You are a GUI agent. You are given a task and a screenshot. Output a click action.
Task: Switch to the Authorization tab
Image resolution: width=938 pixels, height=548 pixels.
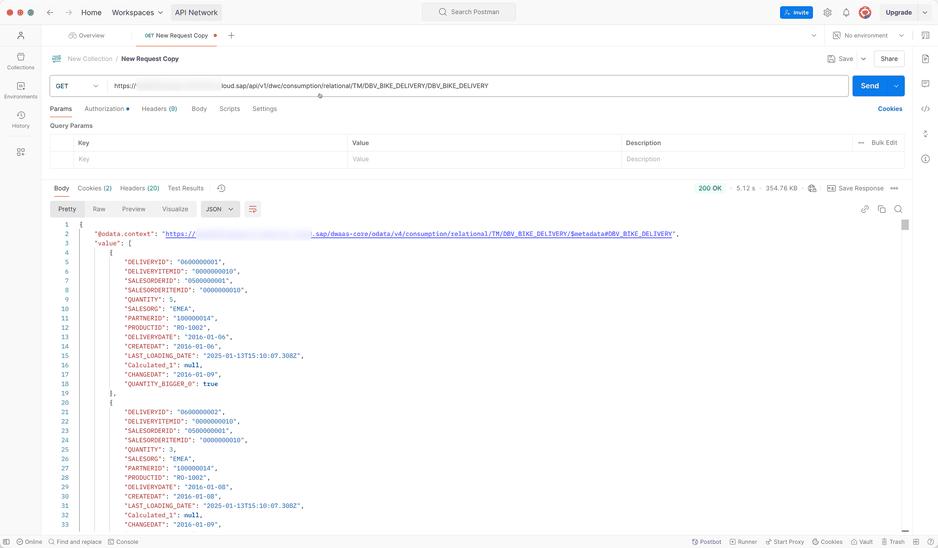pyautogui.click(x=106, y=109)
